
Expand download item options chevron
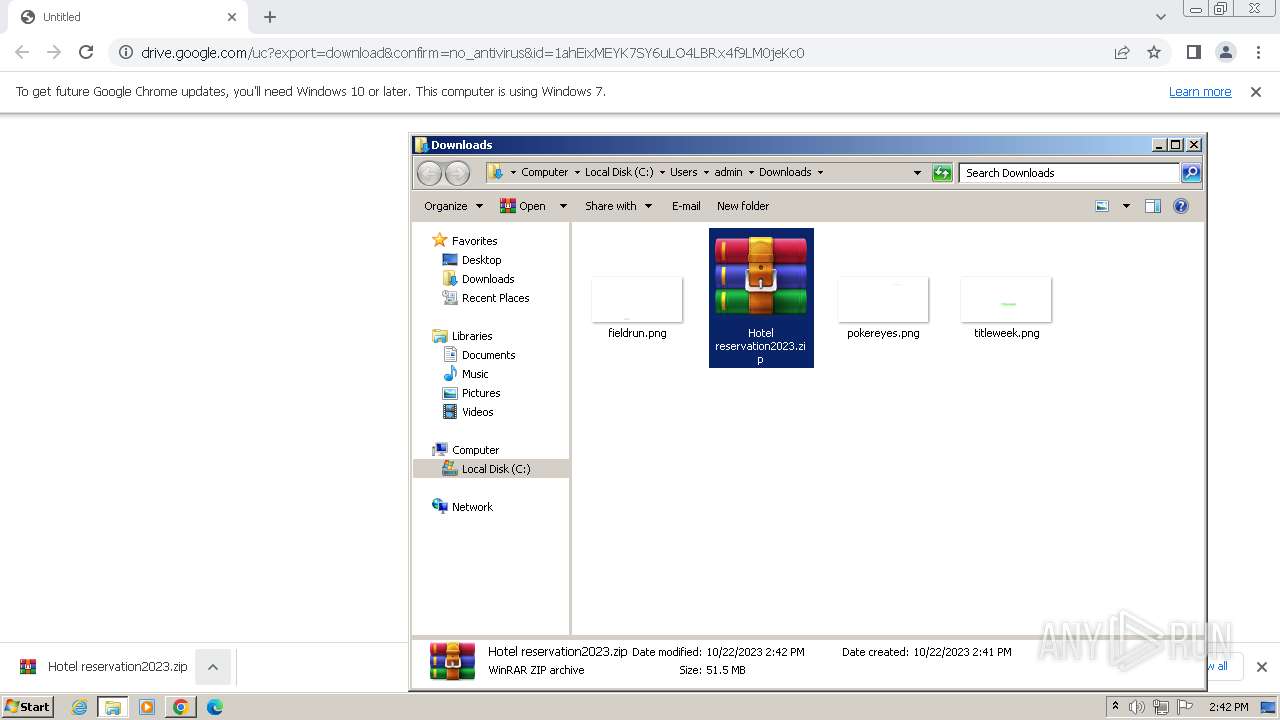pyautogui.click(x=212, y=667)
